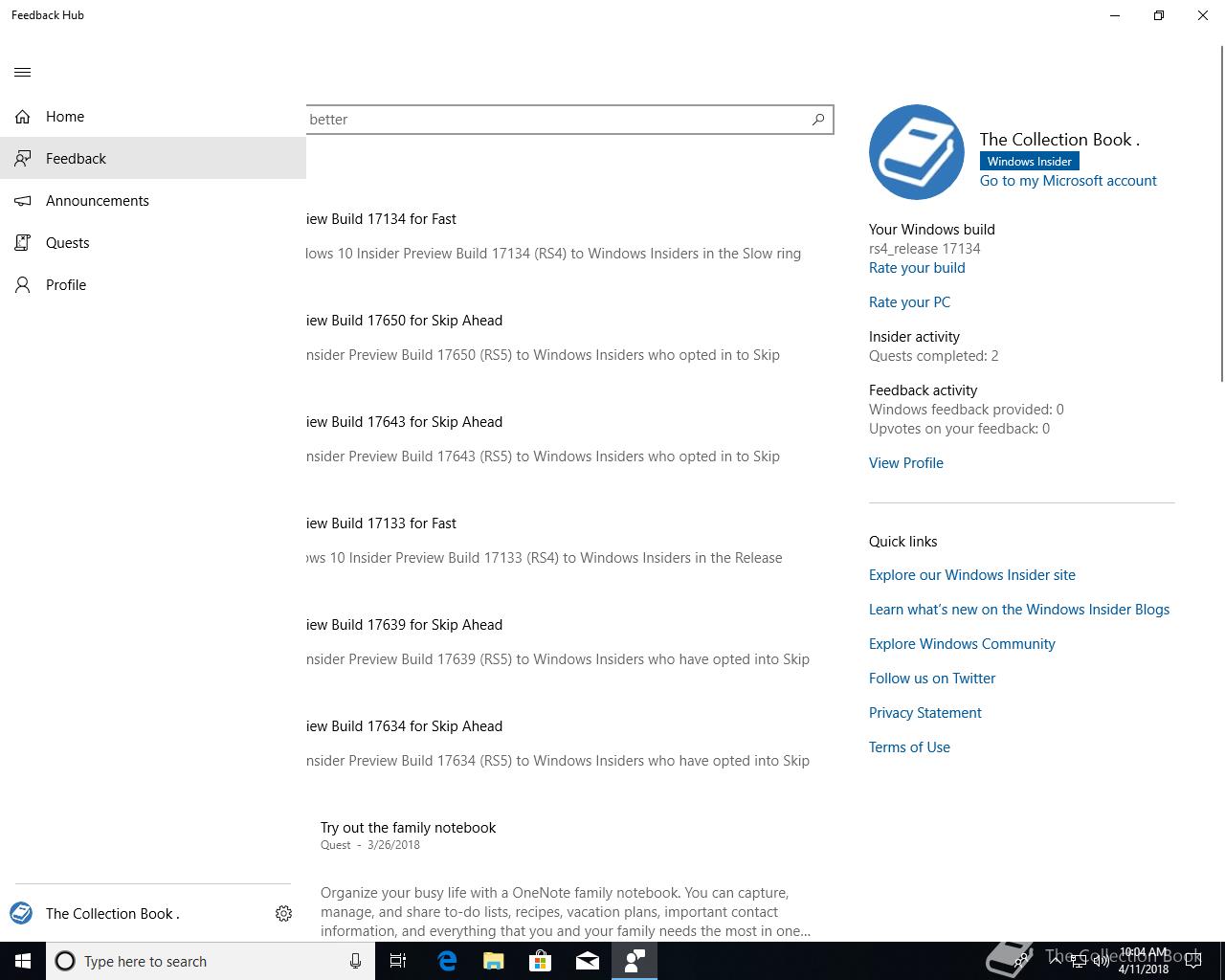Image resolution: width=1225 pixels, height=980 pixels.
Task: Click the Cortana microphone icon
Action: 355,961
